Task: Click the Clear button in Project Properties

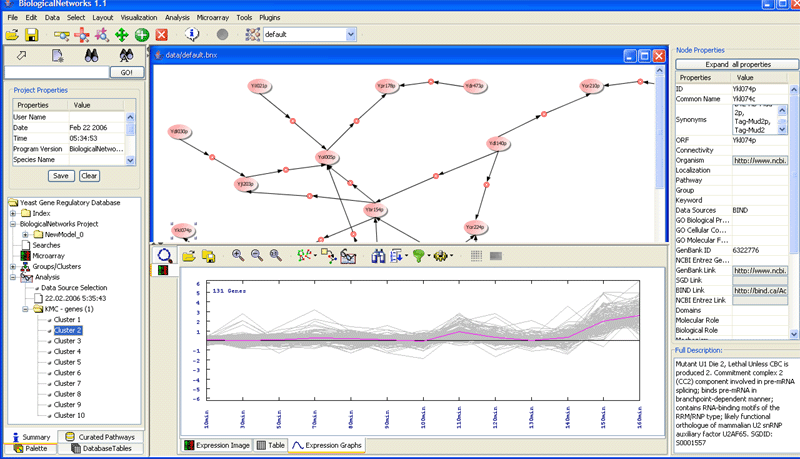Action: pos(89,176)
